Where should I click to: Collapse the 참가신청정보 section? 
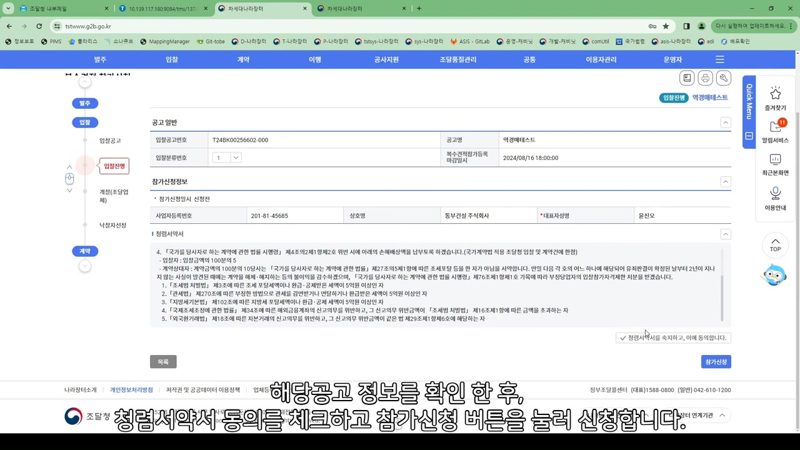(725, 182)
